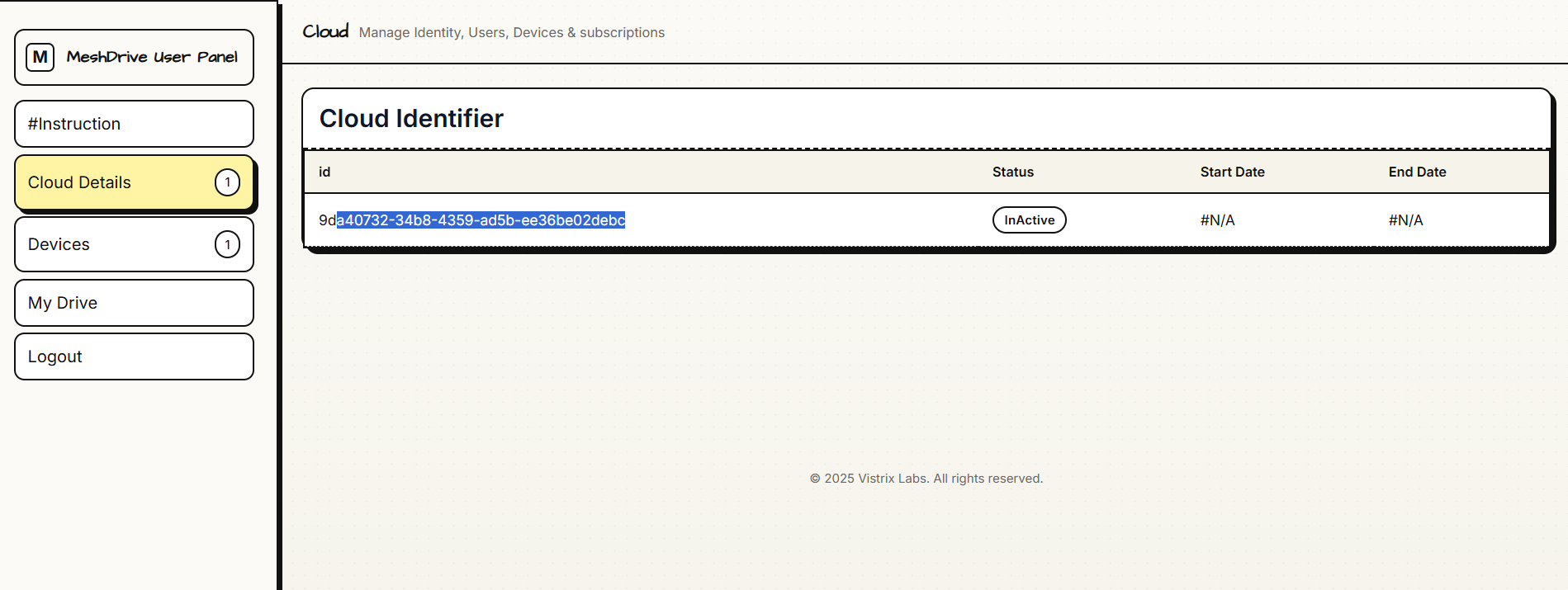Click the count badge on Devices

click(228, 244)
